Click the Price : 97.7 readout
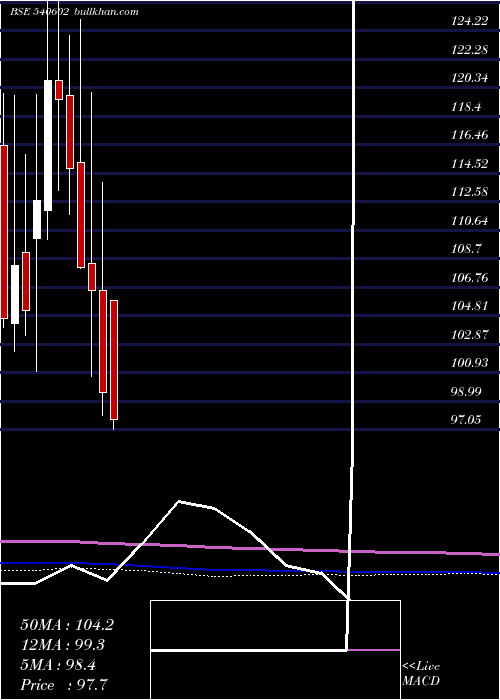Image resolution: width=500 pixels, height=700 pixels. tap(64, 685)
